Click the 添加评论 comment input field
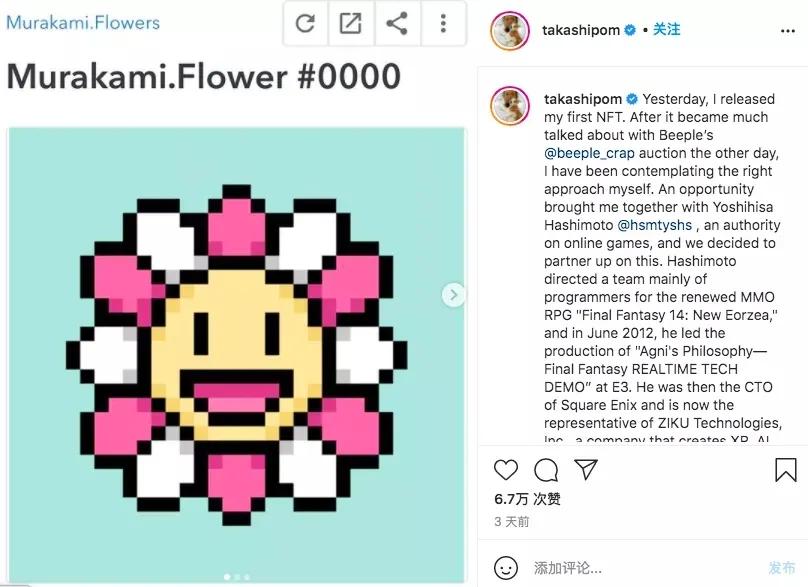Image resolution: width=808 pixels, height=587 pixels. (x=640, y=567)
